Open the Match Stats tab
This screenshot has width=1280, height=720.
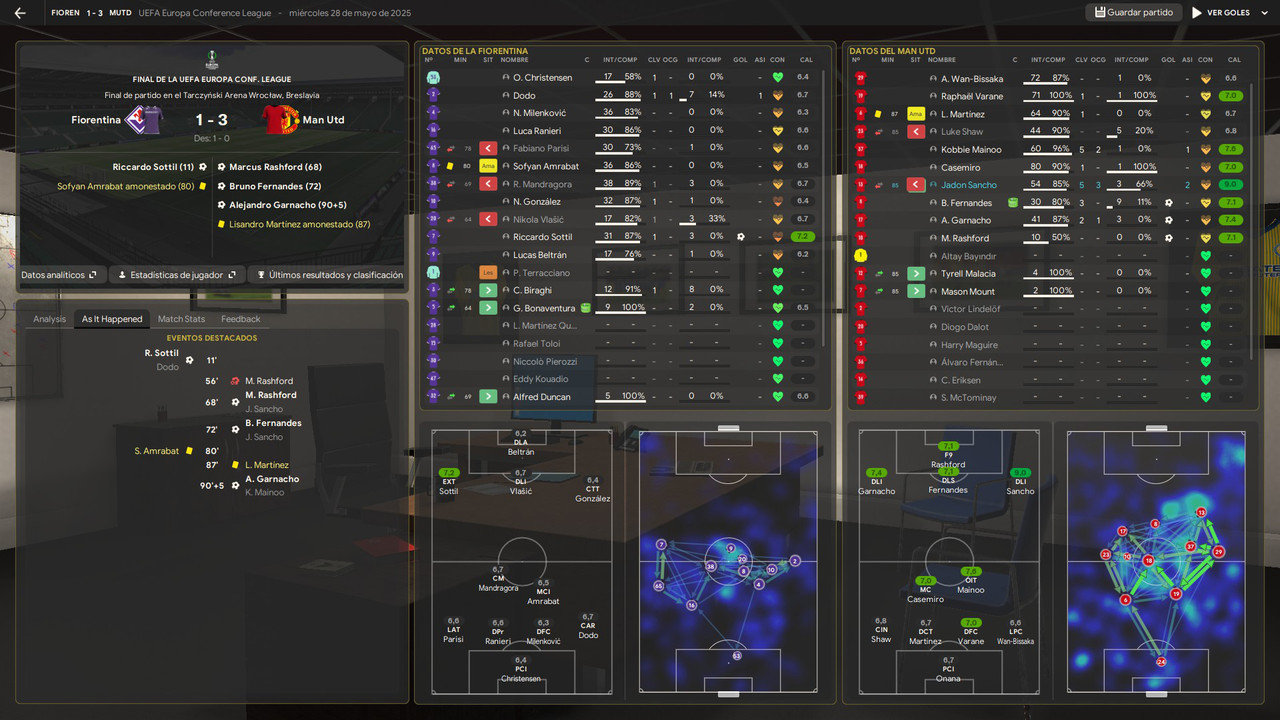click(181, 319)
